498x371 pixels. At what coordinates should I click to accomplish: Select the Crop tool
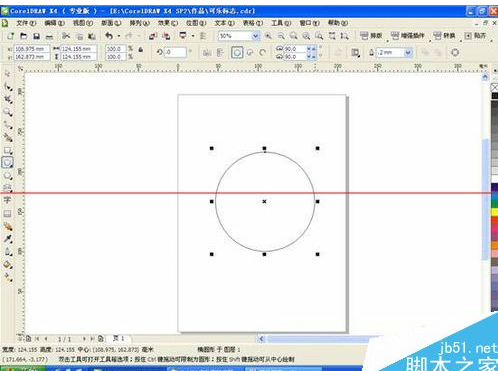click(x=8, y=99)
